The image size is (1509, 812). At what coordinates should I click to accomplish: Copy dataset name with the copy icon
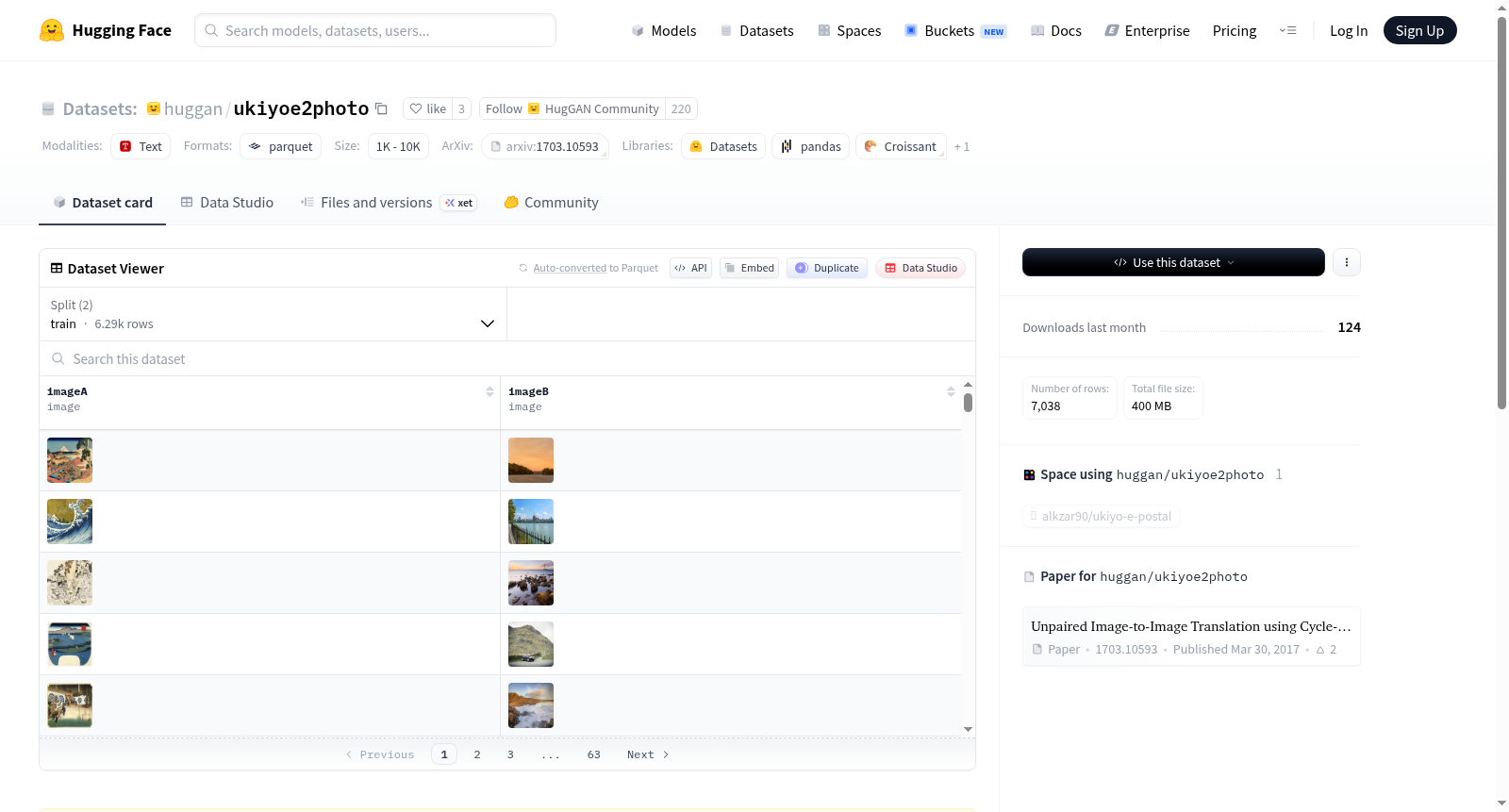tap(381, 108)
